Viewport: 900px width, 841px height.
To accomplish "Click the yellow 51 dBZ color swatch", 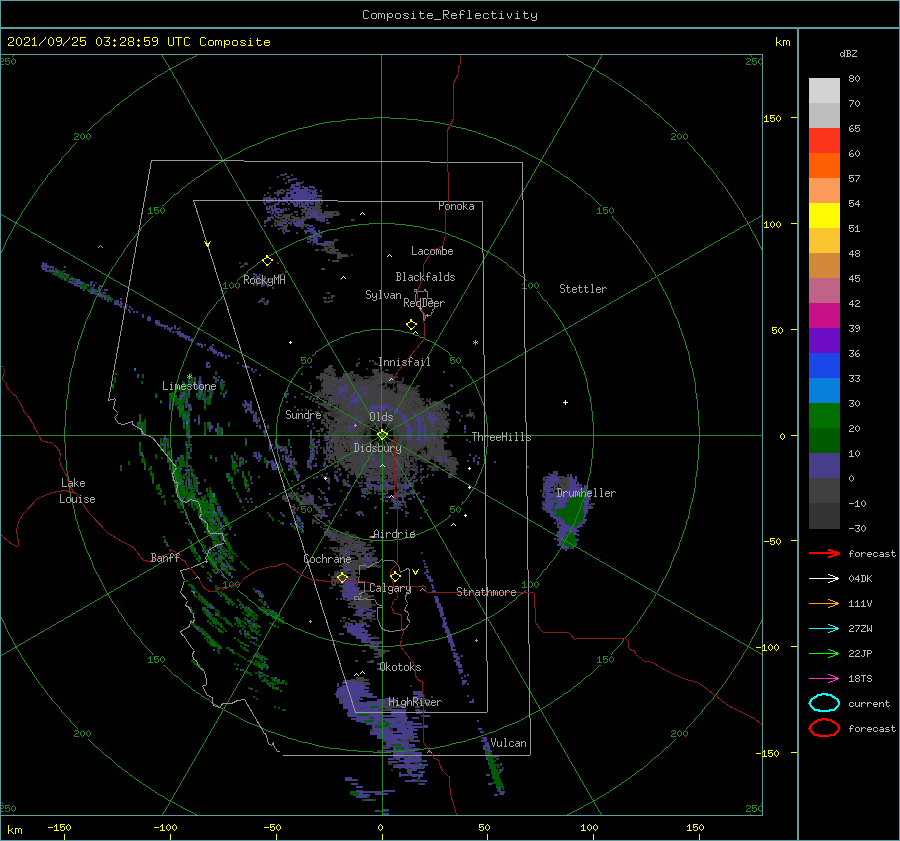I will pos(824,216).
